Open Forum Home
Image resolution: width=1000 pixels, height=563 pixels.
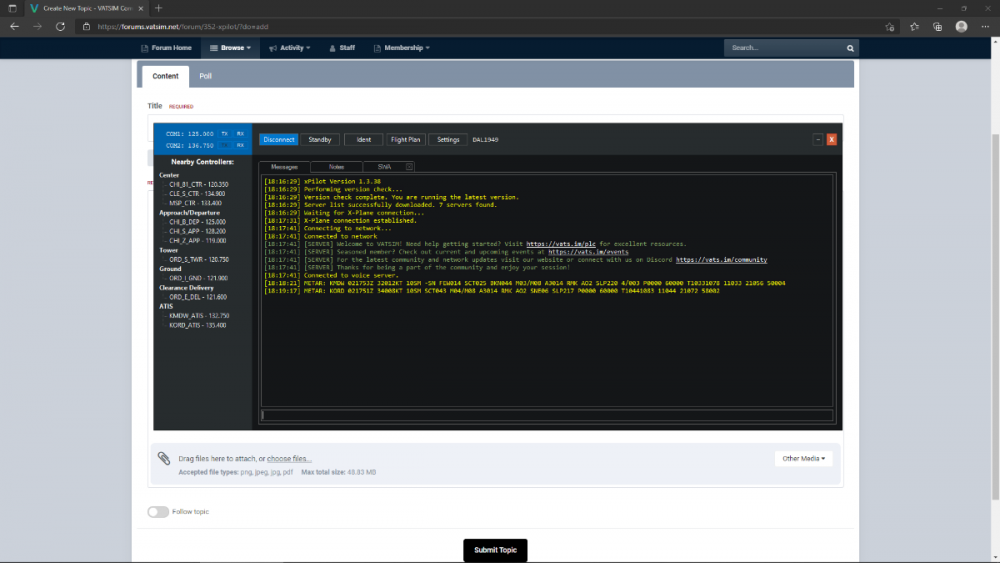point(166,48)
